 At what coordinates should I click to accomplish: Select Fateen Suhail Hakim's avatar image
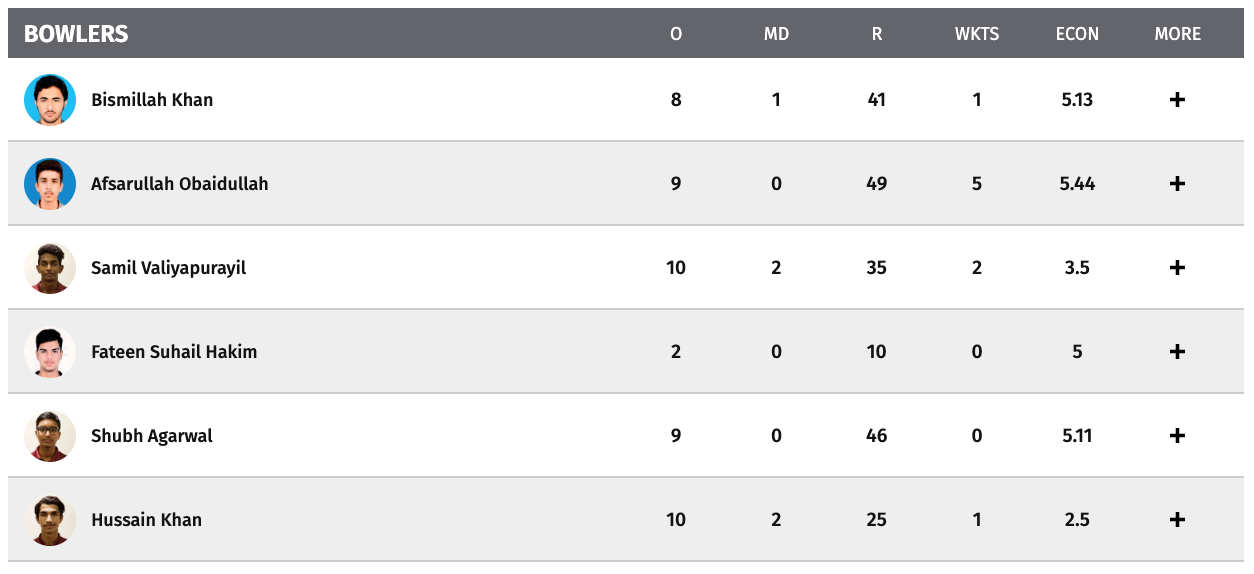tap(50, 352)
